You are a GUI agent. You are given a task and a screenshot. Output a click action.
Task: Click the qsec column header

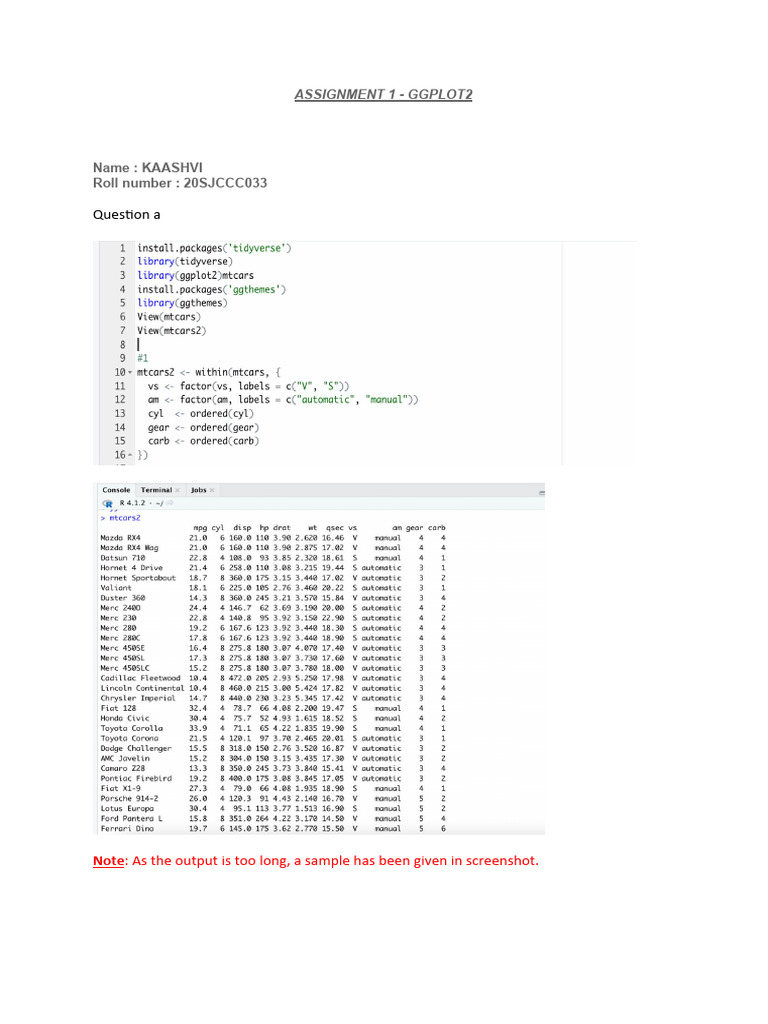(335, 528)
